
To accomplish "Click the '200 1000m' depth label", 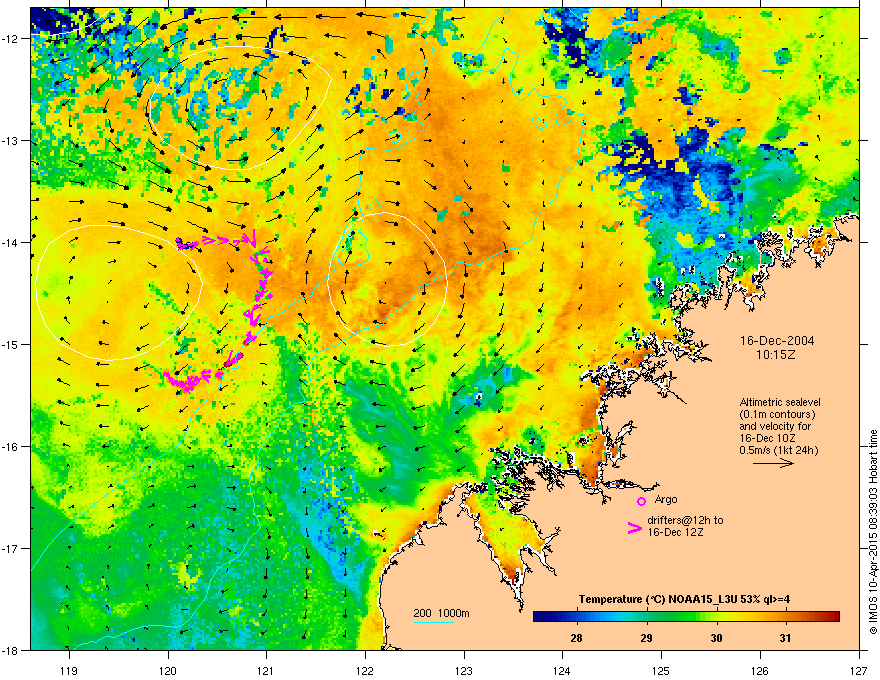I will point(441,613).
